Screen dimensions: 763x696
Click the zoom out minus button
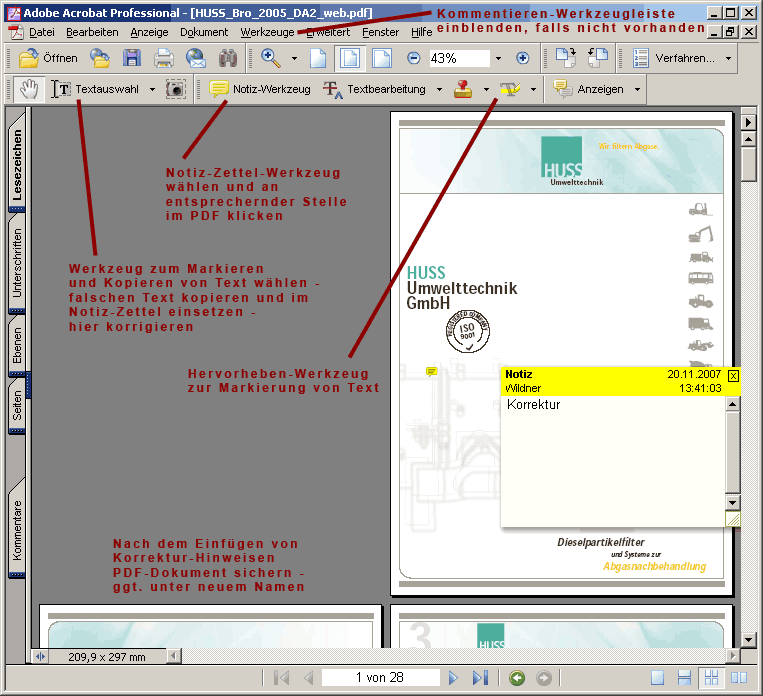point(412,58)
